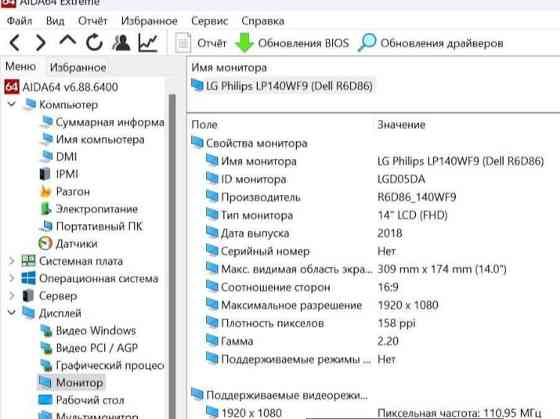Click the Портативный ПК laptop icon

(46, 226)
